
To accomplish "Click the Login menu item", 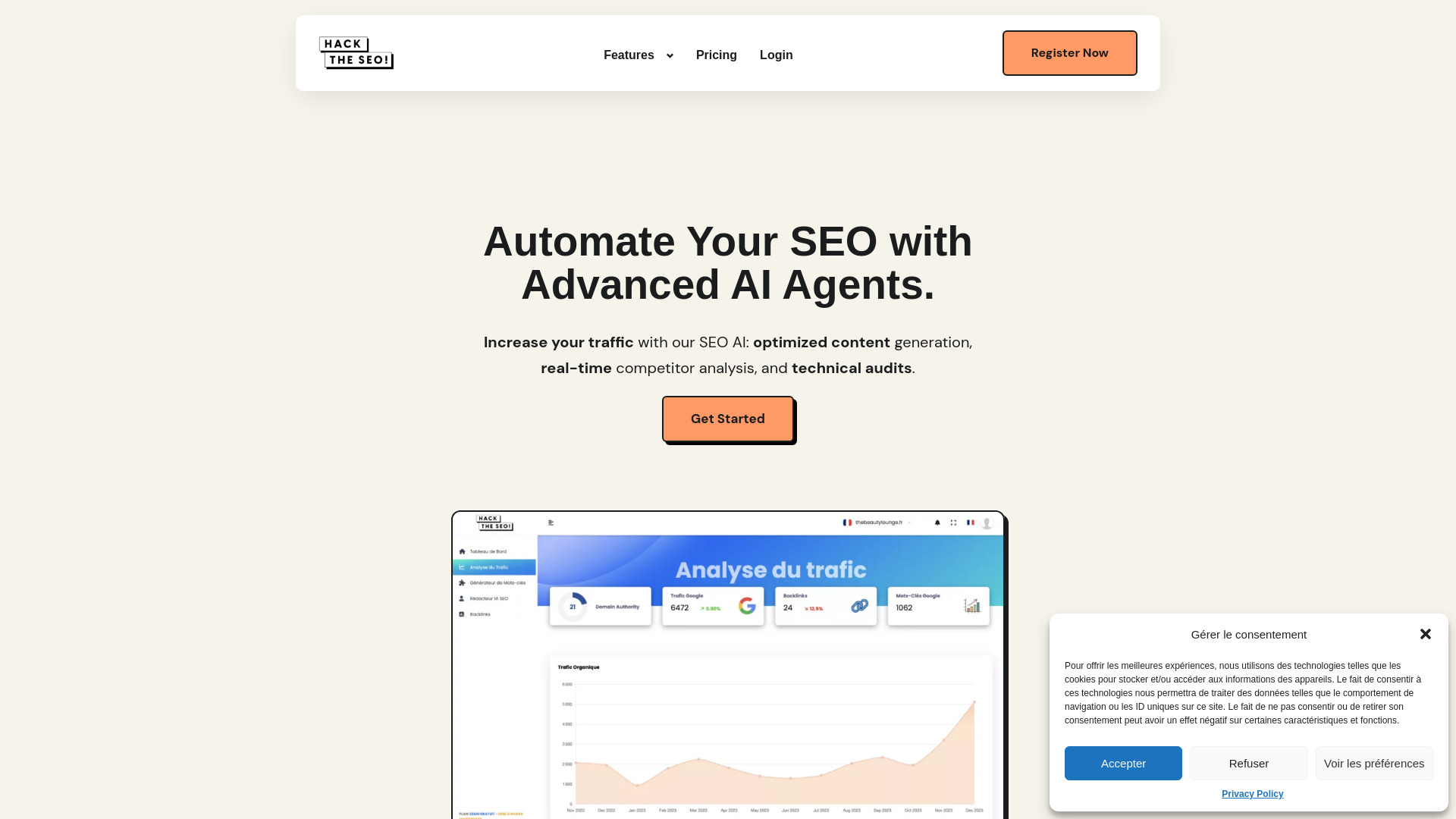I will pyautogui.click(x=776, y=55).
